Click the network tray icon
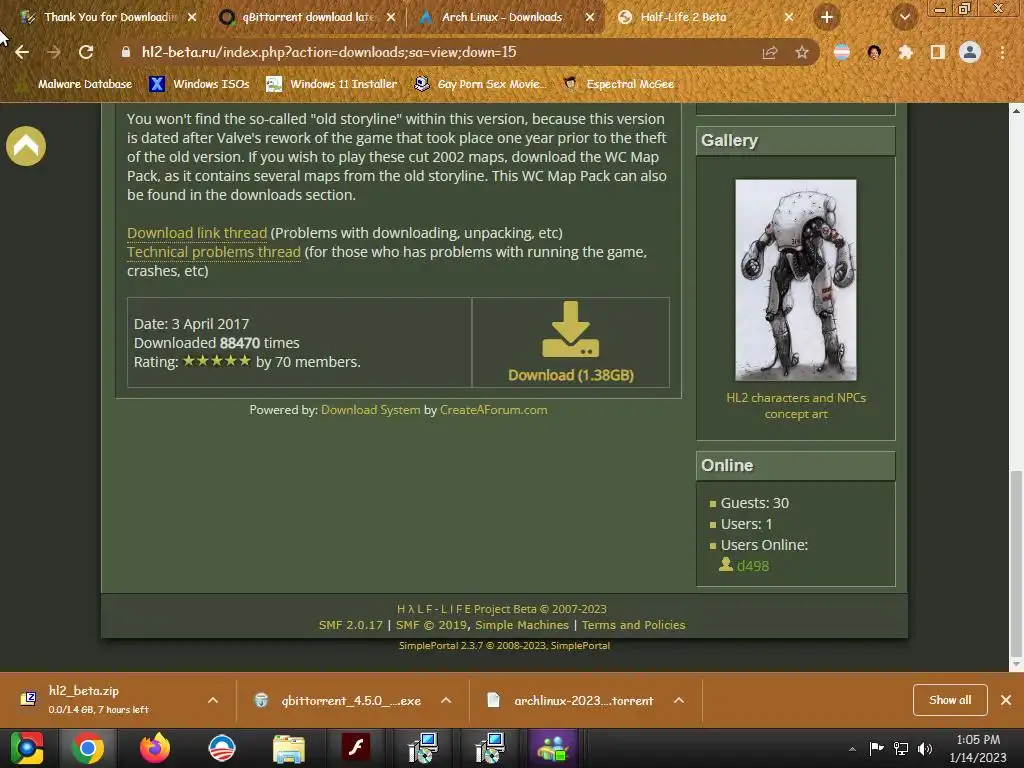 [901, 748]
